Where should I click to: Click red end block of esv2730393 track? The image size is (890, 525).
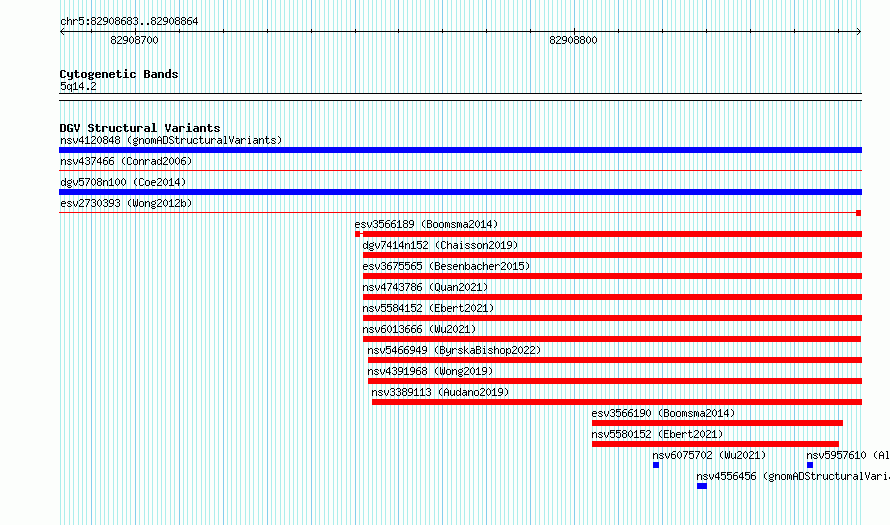click(x=858, y=213)
